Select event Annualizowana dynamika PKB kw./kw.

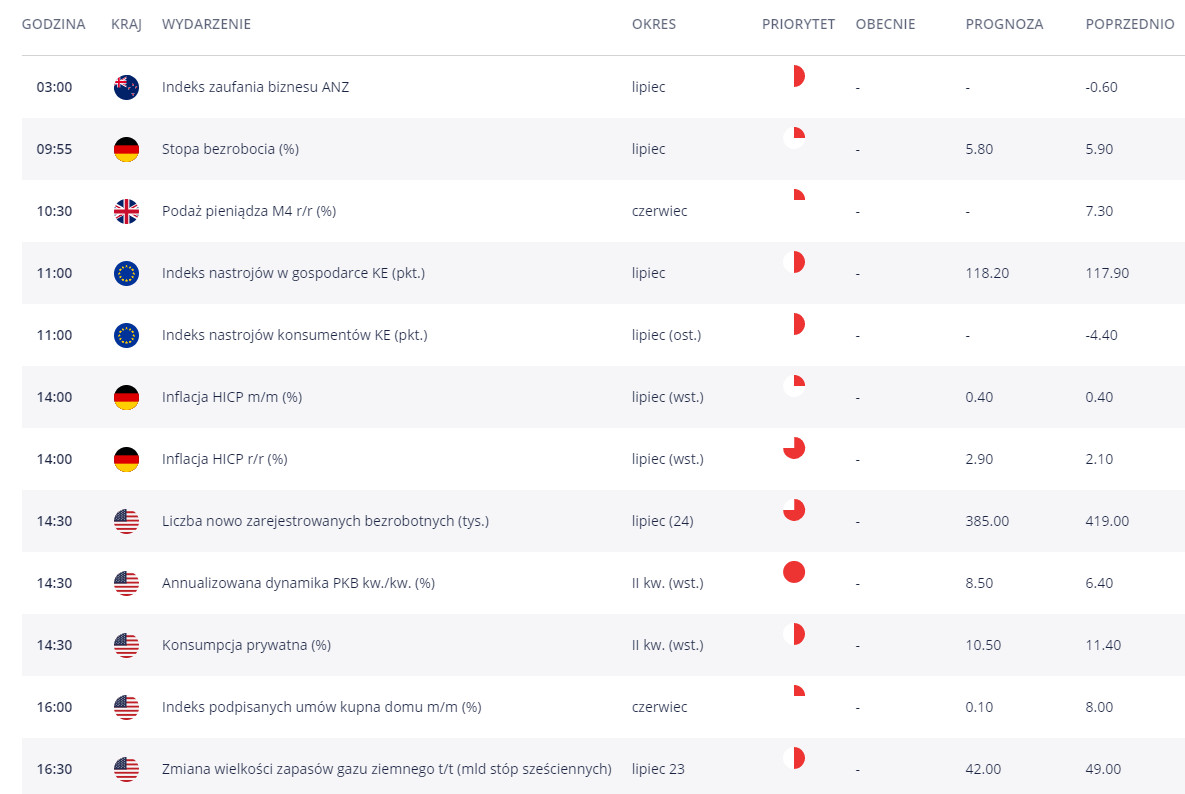pos(299,582)
